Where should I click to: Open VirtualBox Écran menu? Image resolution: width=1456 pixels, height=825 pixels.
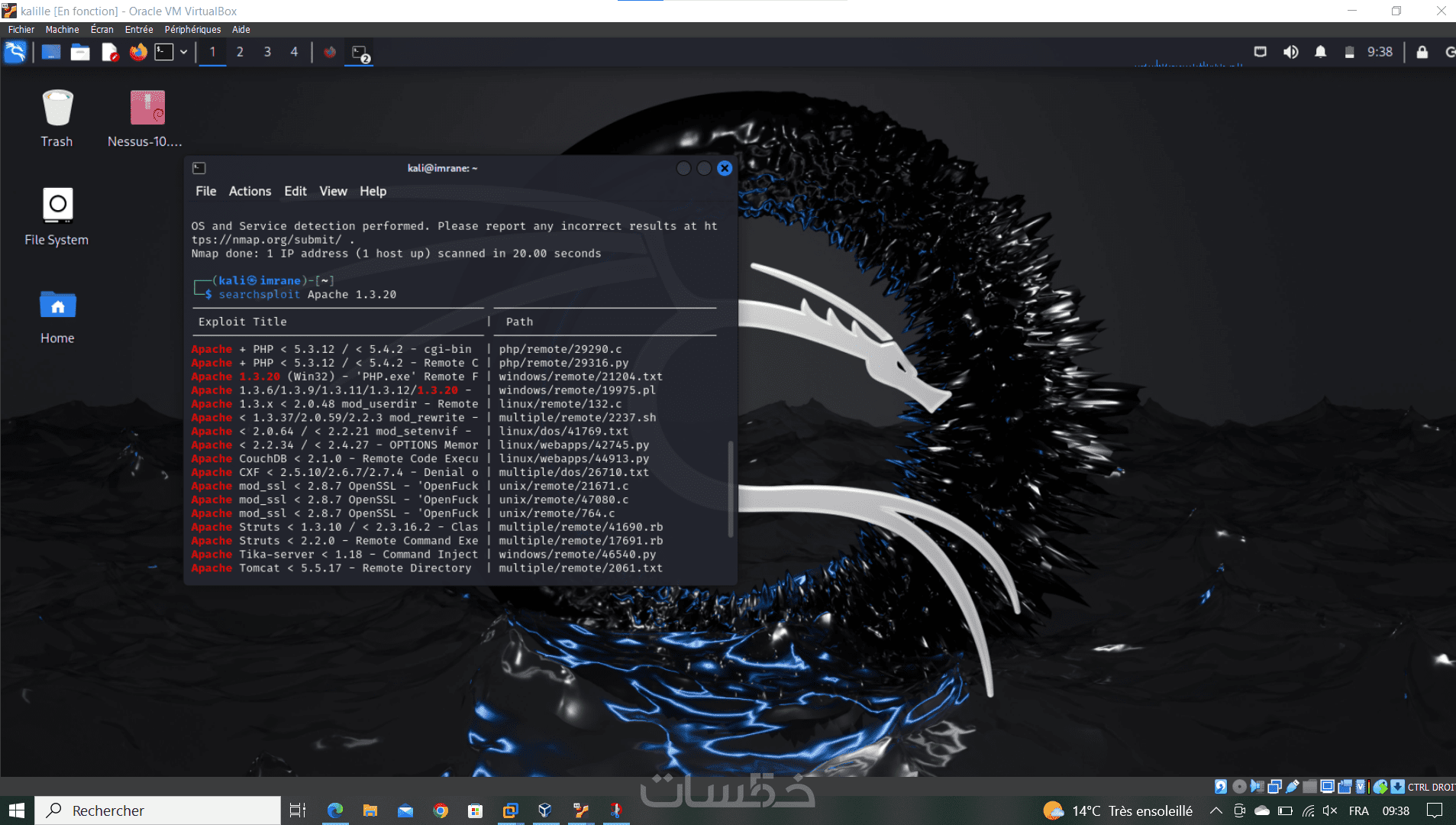click(102, 29)
